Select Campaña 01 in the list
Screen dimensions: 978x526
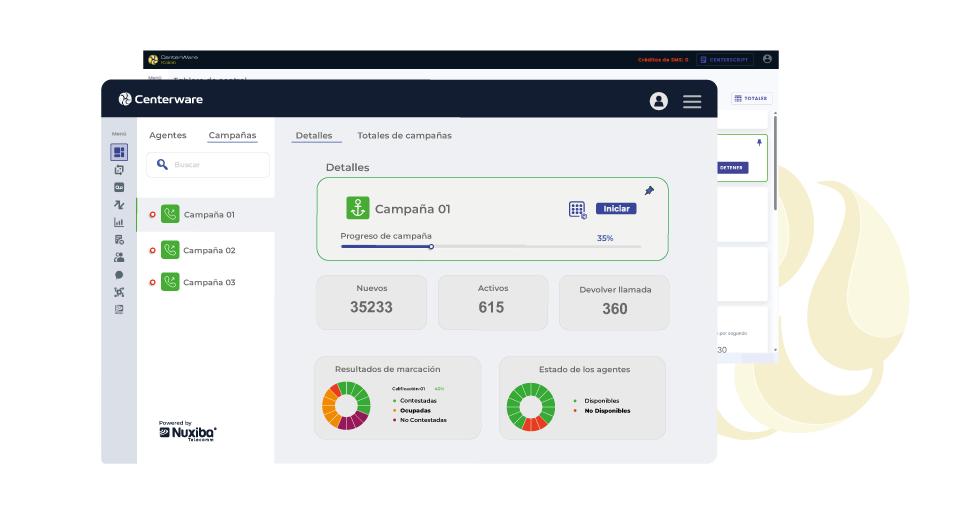tap(206, 215)
